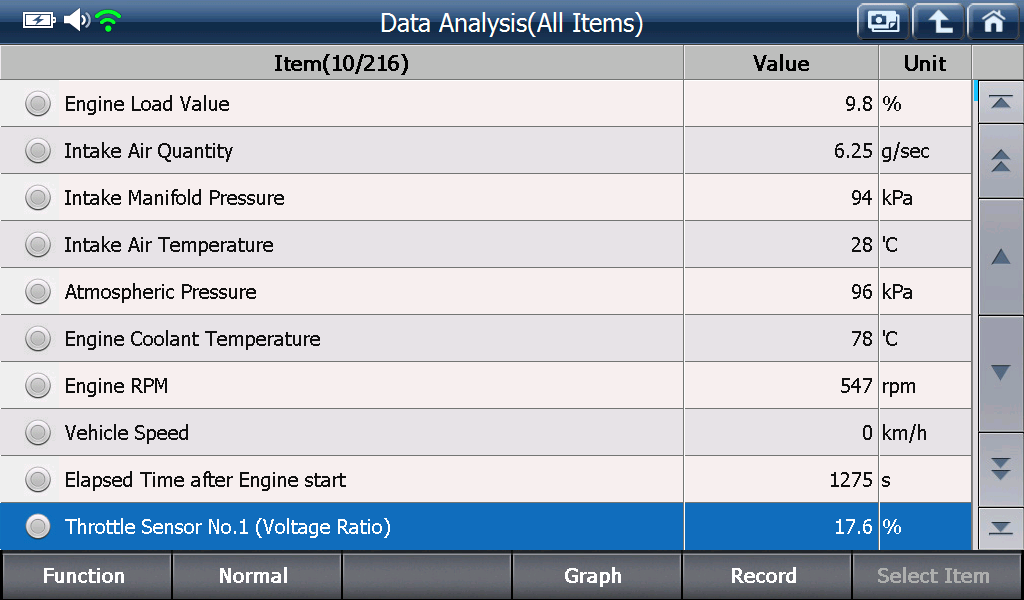Select the Engine Load Value radio button
The image size is (1024, 600).
(38, 104)
